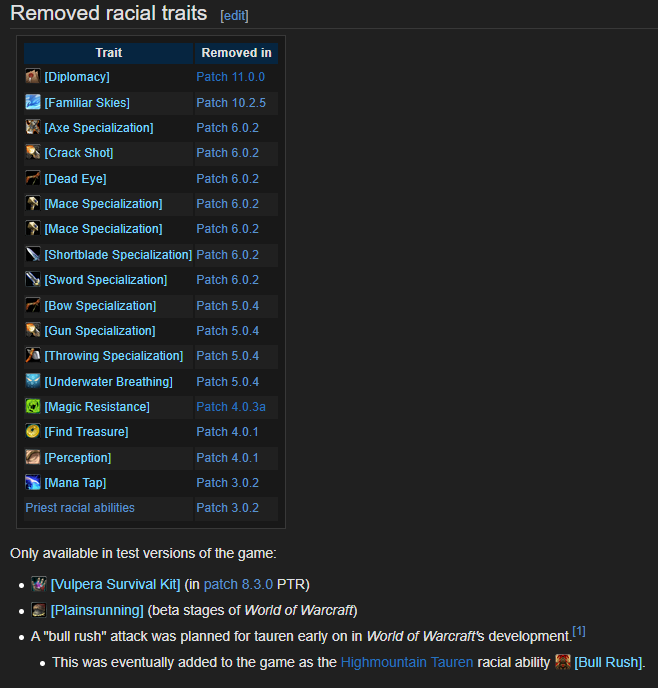658x688 pixels.
Task: Open Patch 4.0.1 in the Find Treasure row
Action: (227, 432)
